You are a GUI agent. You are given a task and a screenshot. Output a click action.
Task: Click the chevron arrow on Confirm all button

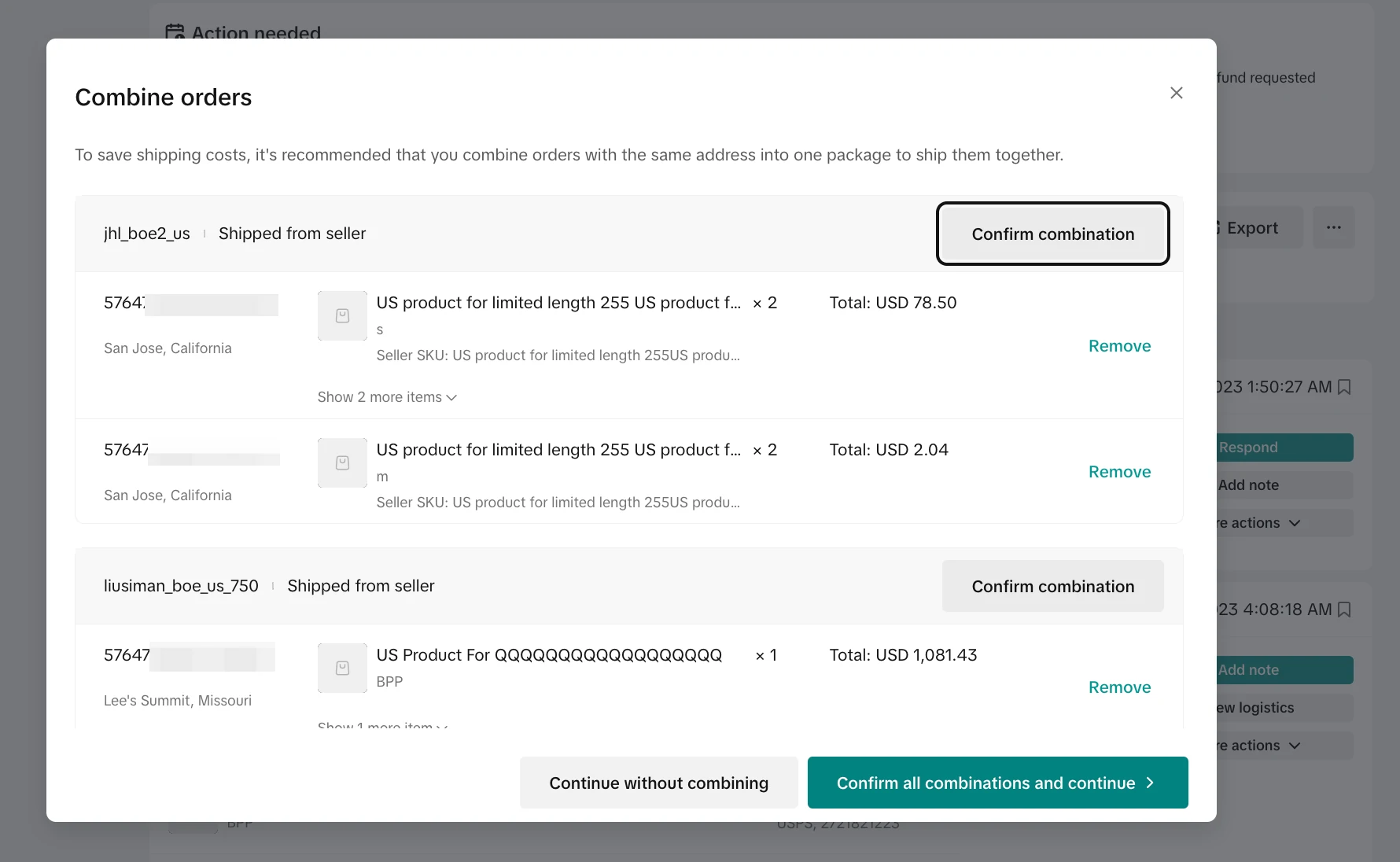(1150, 783)
